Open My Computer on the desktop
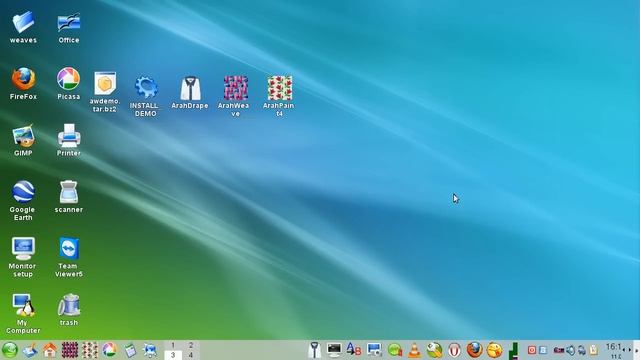640x360 pixels. click(23, 305)
